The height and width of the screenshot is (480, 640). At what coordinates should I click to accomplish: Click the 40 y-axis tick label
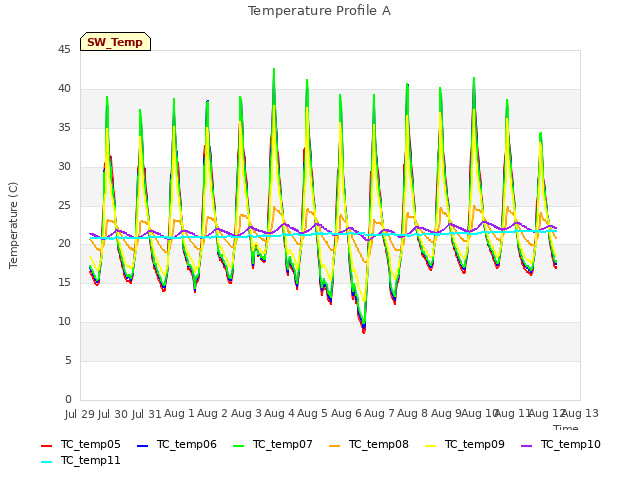(64, 89)
